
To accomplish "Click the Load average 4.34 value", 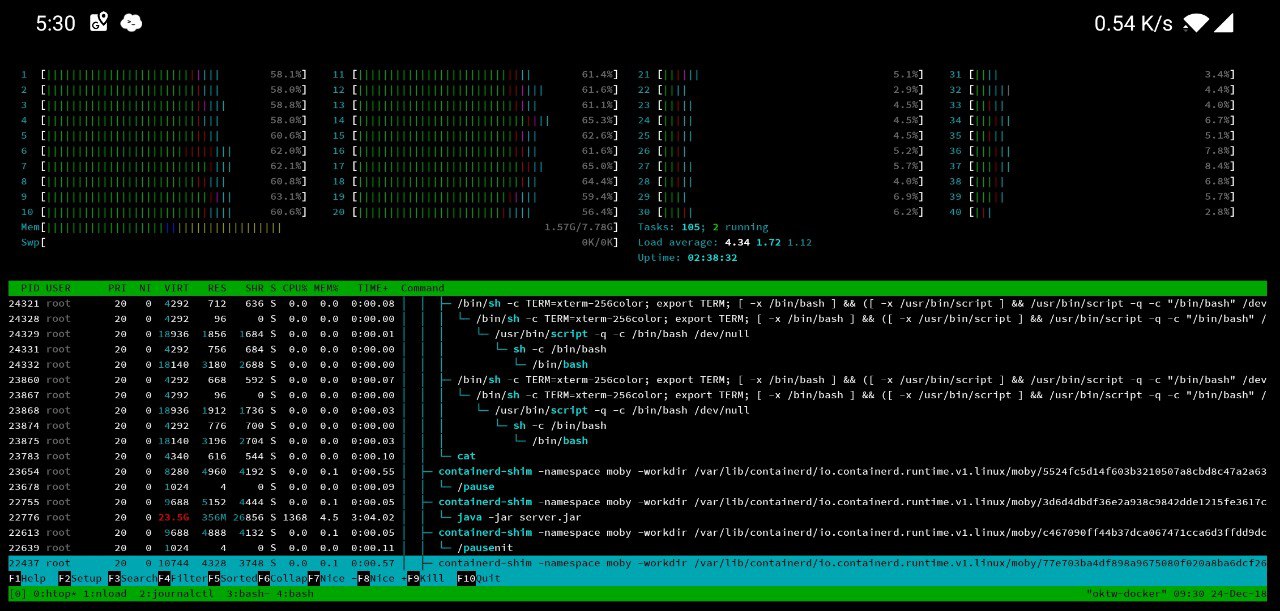I will click(737, 242).
